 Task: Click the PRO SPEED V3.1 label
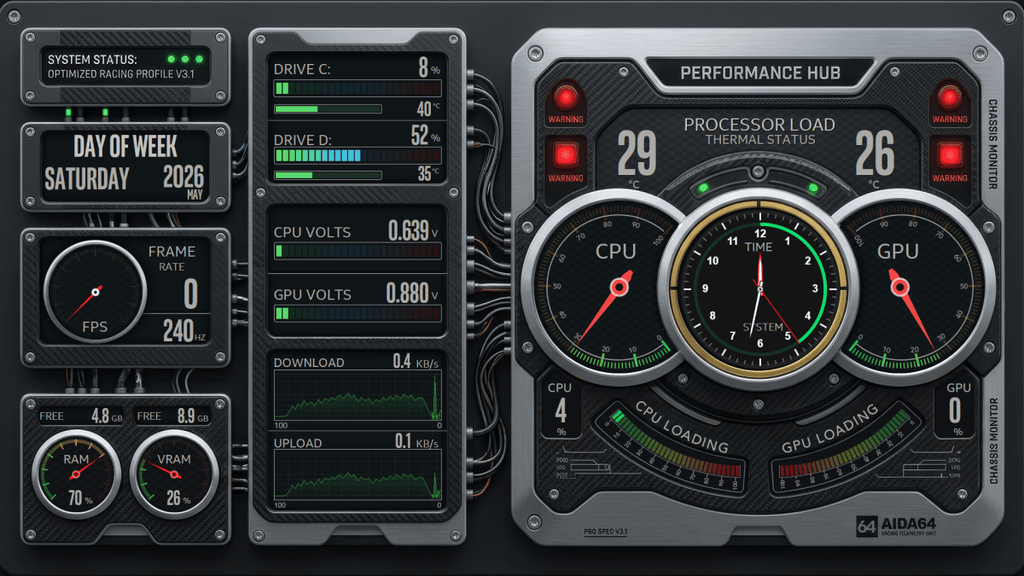click(x=605, y=532)
